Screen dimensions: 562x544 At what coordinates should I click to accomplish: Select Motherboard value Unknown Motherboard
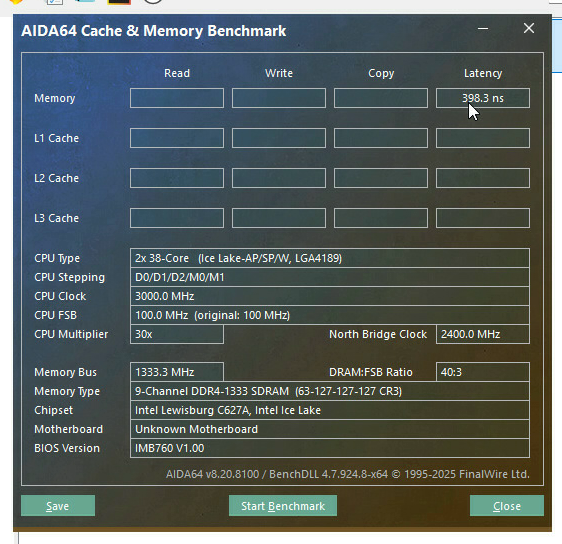tap(330, 429)
